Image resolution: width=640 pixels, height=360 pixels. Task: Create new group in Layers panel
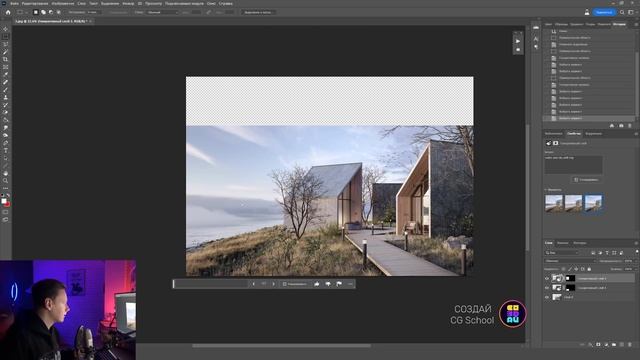(x=614, y=344)
